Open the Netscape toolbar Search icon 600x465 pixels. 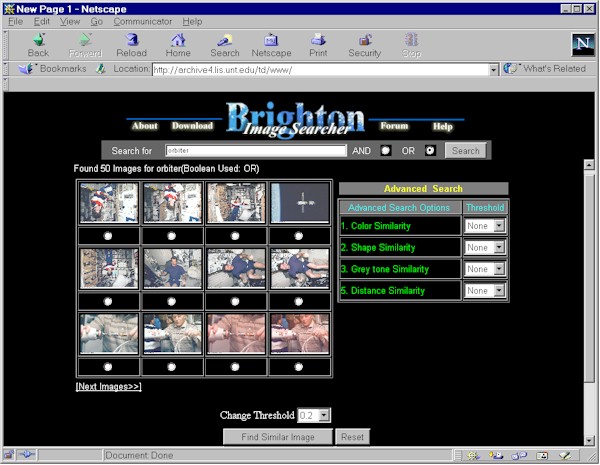[x=225, y=40]
